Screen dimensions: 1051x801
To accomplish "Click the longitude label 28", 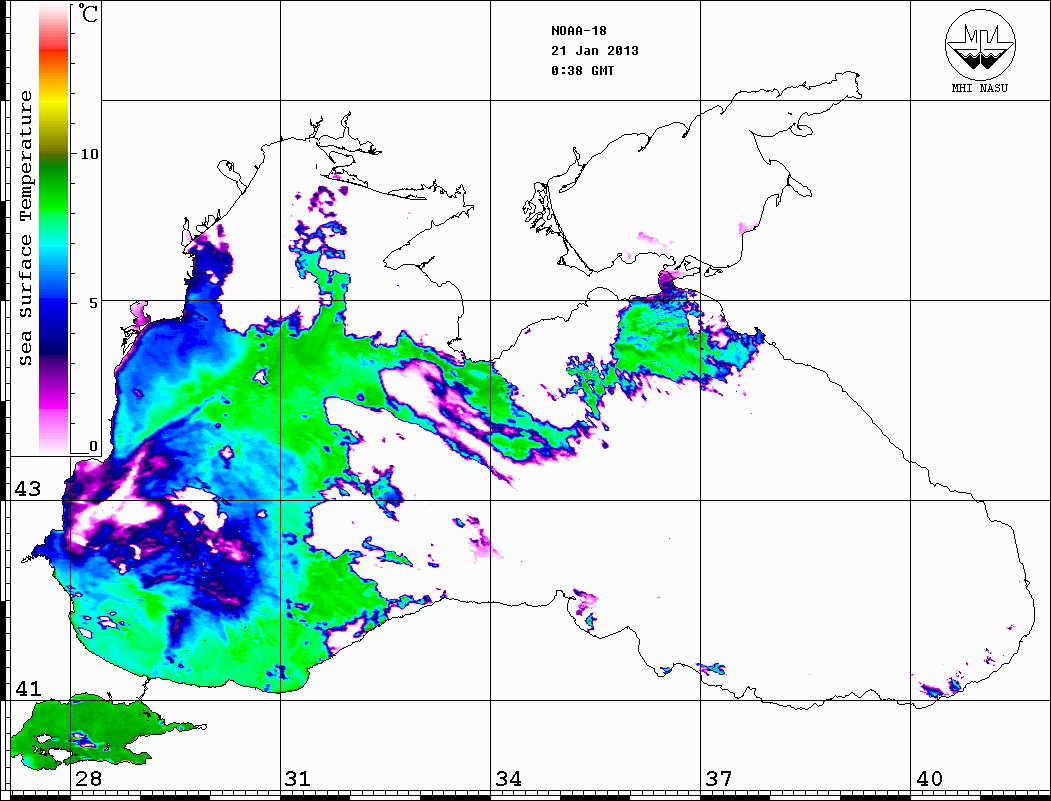I will coord(88,778).
